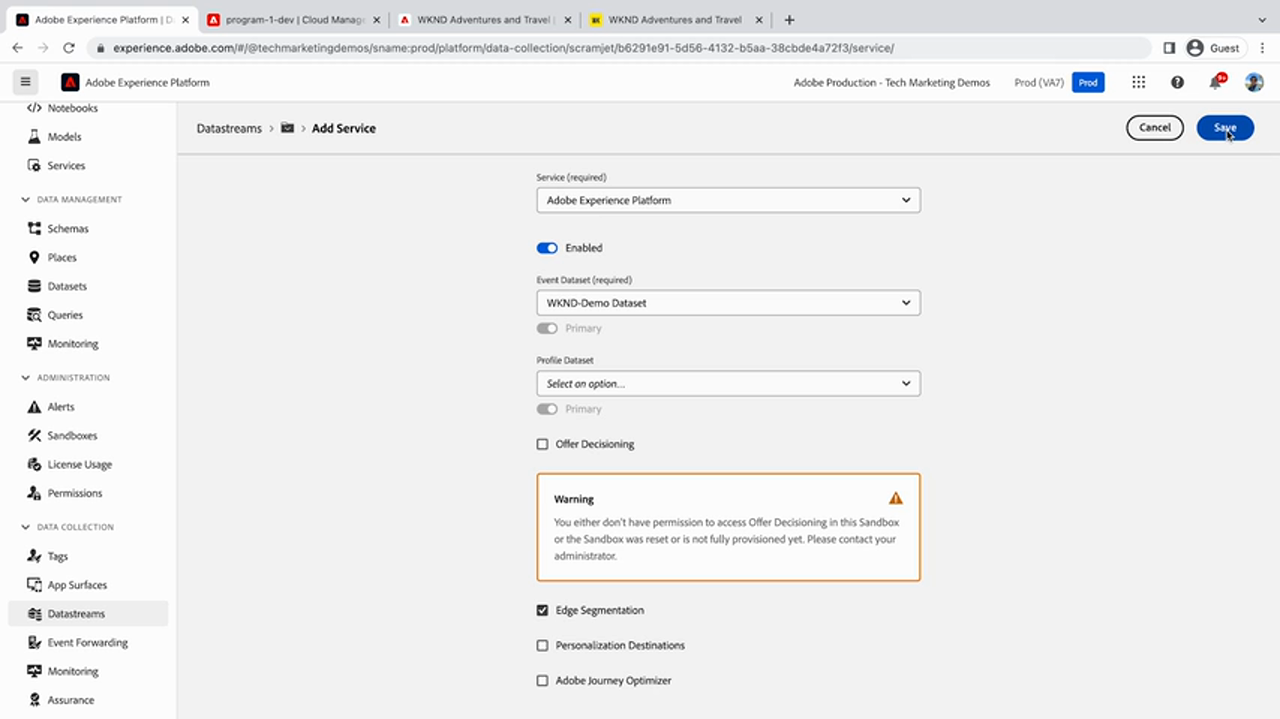The height and width of the screenshot is (719, 1280).
Task: Click the Alerts triangle icon
Action: coord(34,407)
